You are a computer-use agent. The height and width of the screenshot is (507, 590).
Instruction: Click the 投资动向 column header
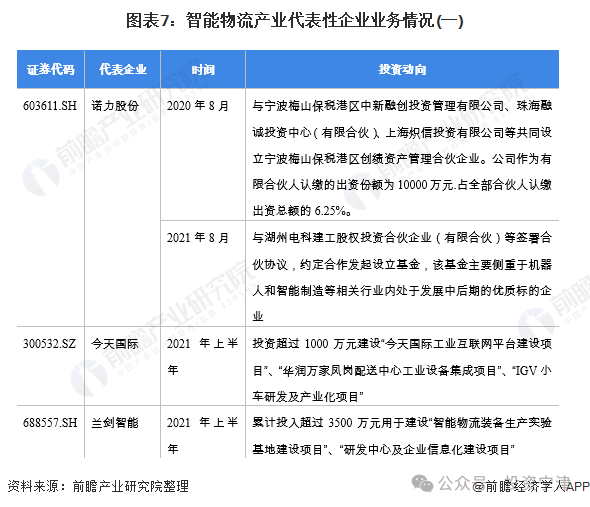402,70
